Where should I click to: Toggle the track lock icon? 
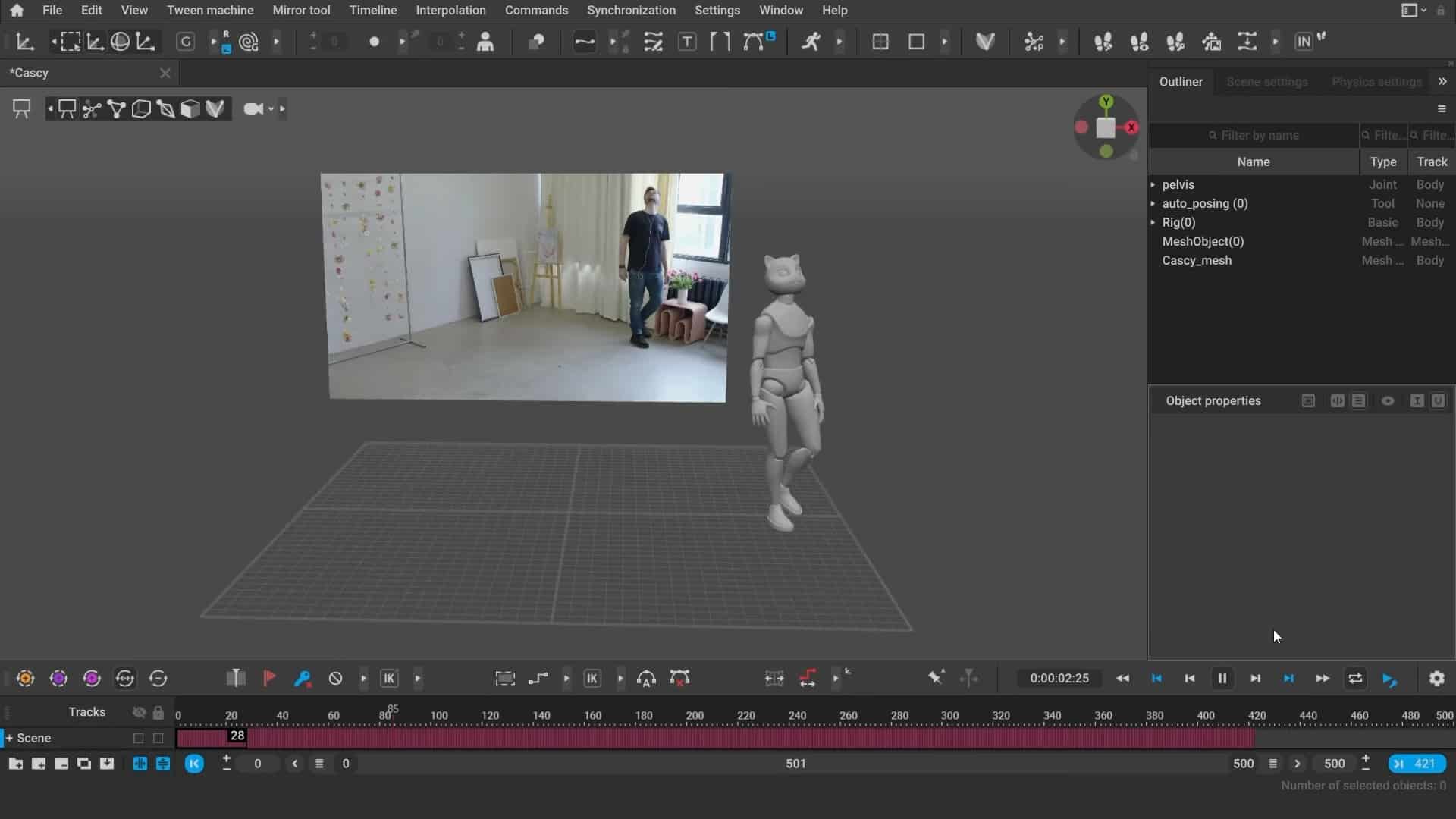[158, 712]
